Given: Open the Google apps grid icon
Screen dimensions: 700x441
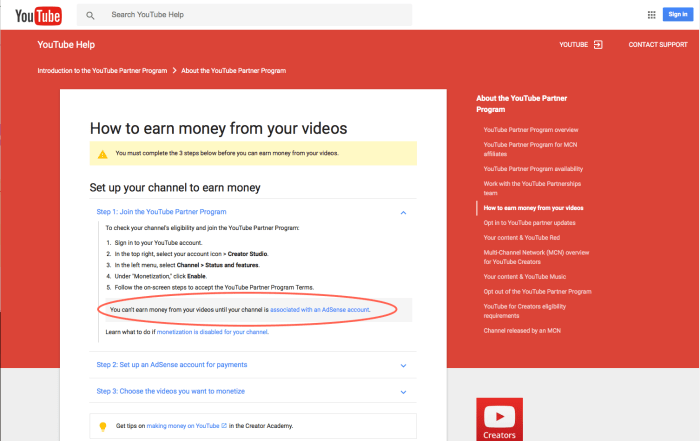Looking at the screenshot, I should point(651,15).
